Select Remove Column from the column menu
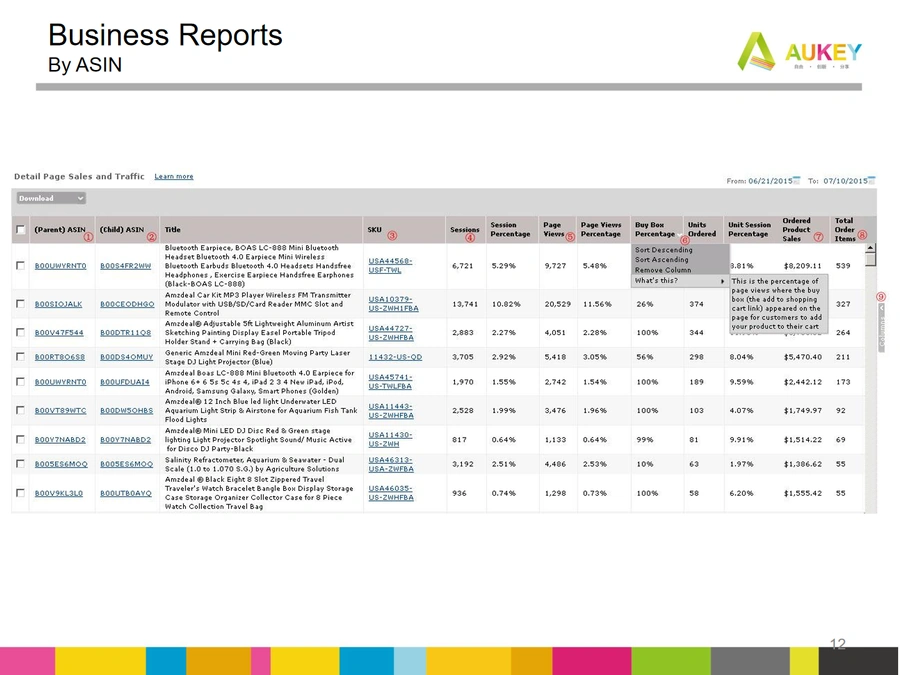Viewport: 900px width, 675px height. (662, 270)
